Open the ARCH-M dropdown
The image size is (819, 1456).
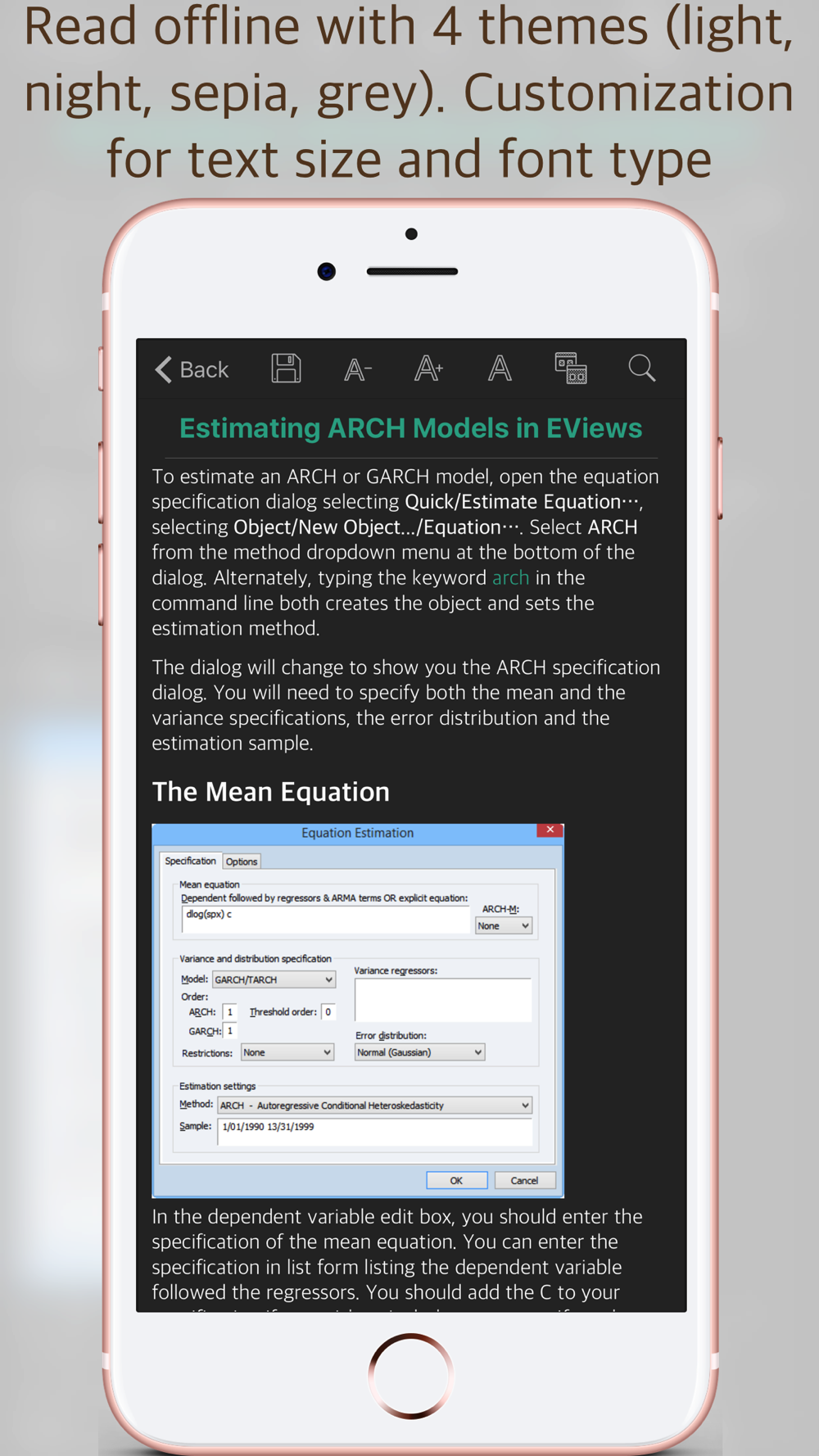[x=504, y=926]
